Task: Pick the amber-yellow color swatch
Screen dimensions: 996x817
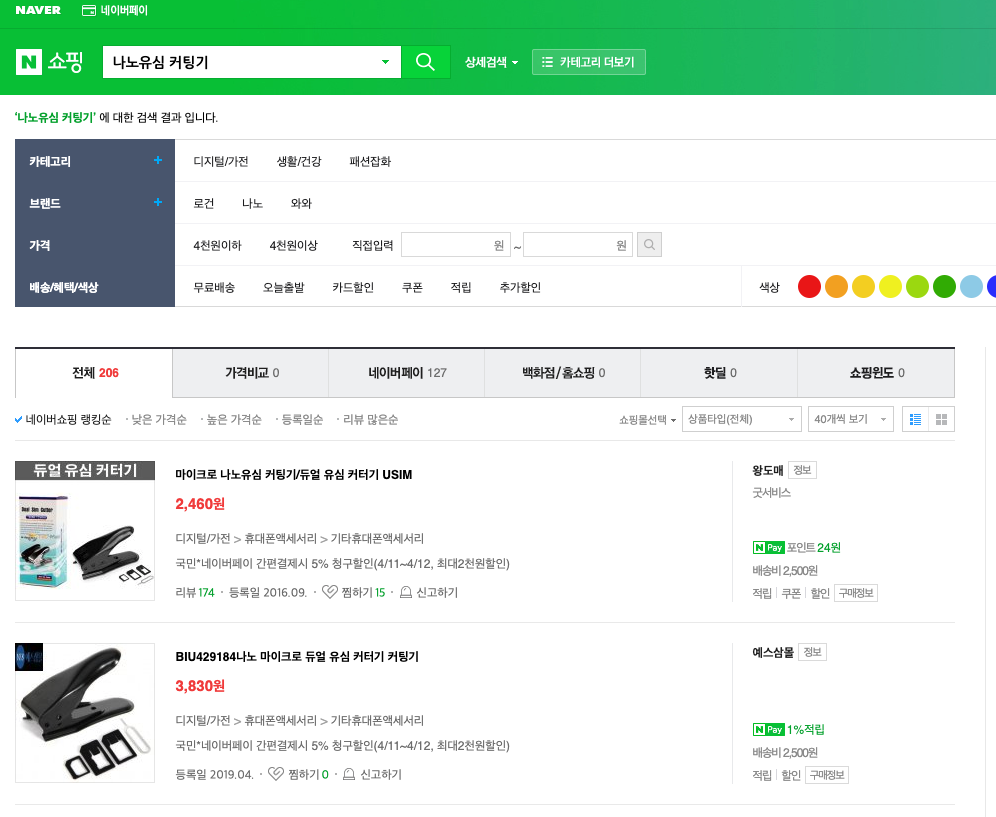Action: [x=863, y=287]
